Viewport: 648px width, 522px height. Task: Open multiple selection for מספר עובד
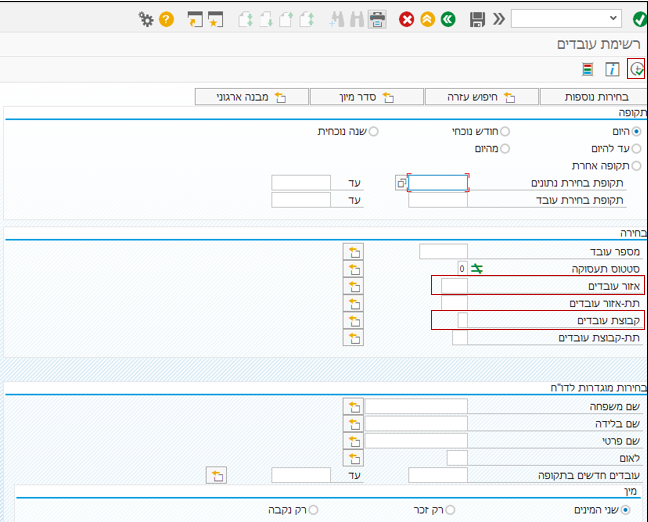point(353,252)
